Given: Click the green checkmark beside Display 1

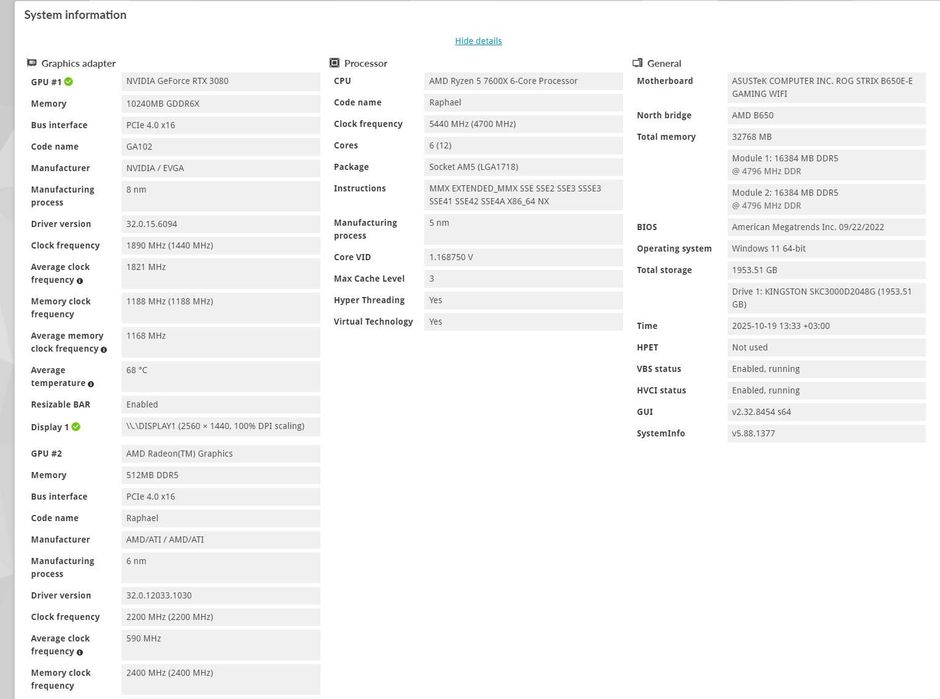Looking at the screenshot, I should coord(76,427).
